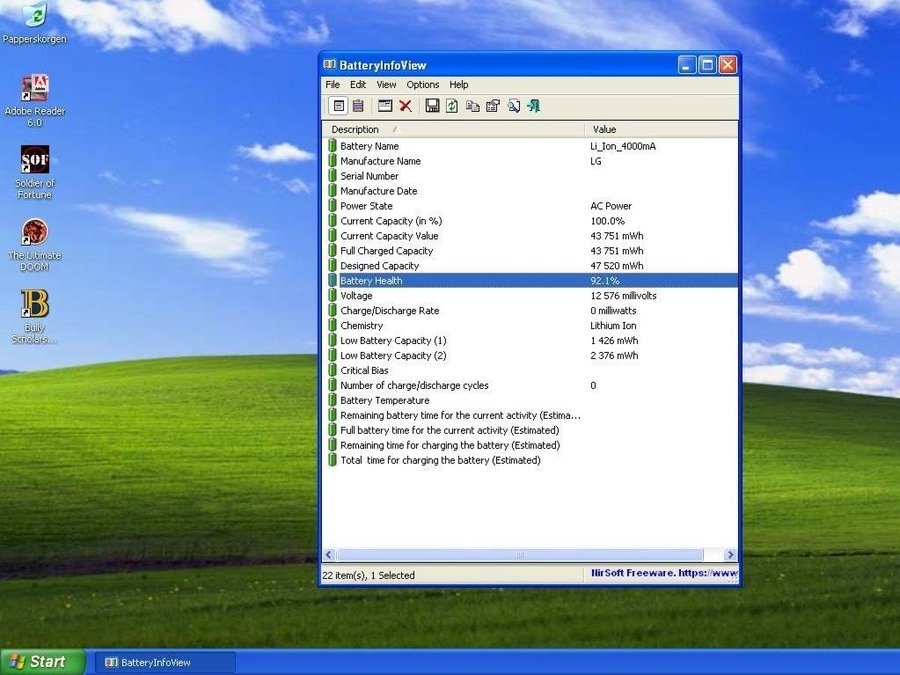Image resolution: width=900 pixels, height=675 pixels.
Task: Click the battery icon beside Voltage
Action: (x=332, y=296)
